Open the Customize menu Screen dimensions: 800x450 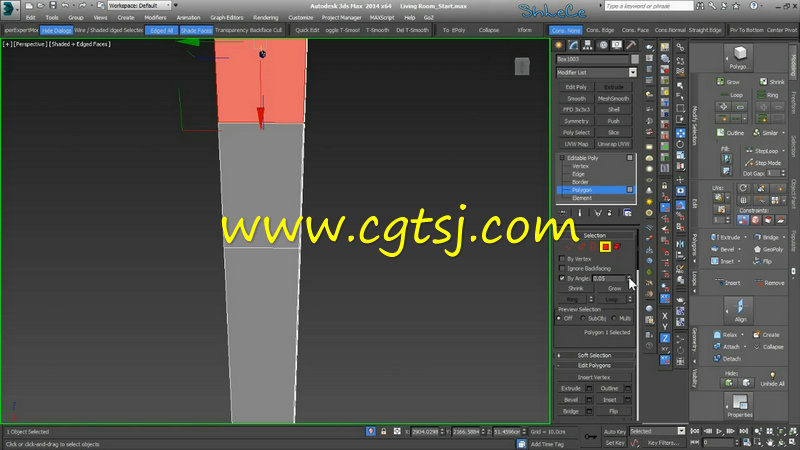301,17
